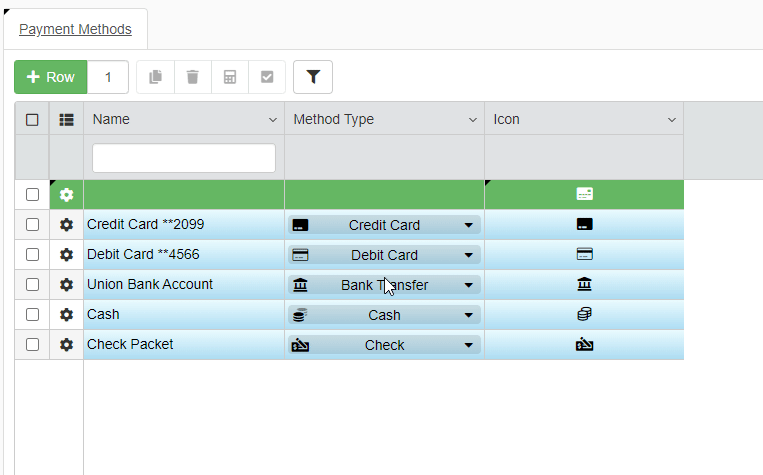
Task: Click the column list icon in header
Action: [x=66, y=119]
